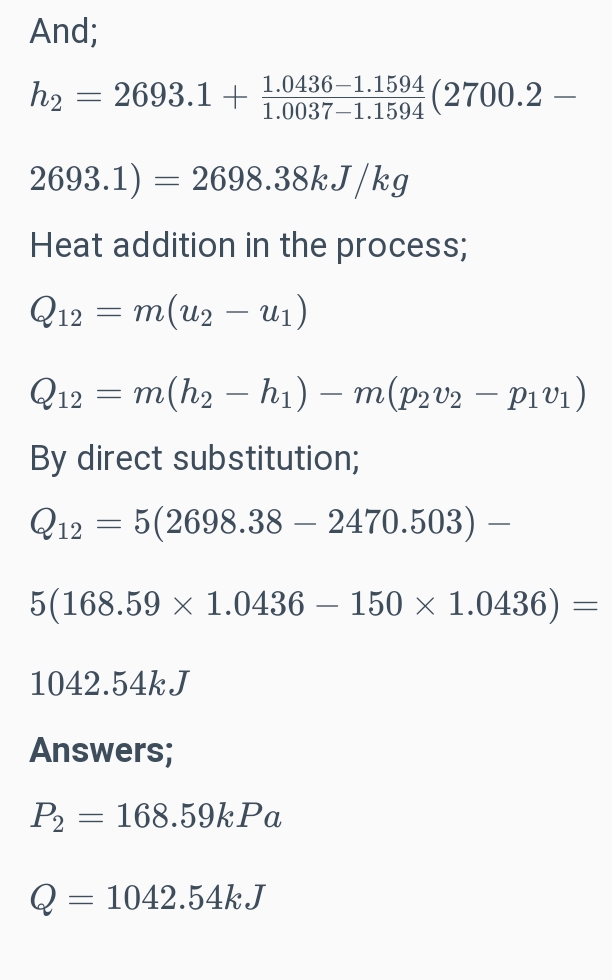Click the result 2698.38kJ/kg
Screen dimensions: 612x980
pos(299,180)
